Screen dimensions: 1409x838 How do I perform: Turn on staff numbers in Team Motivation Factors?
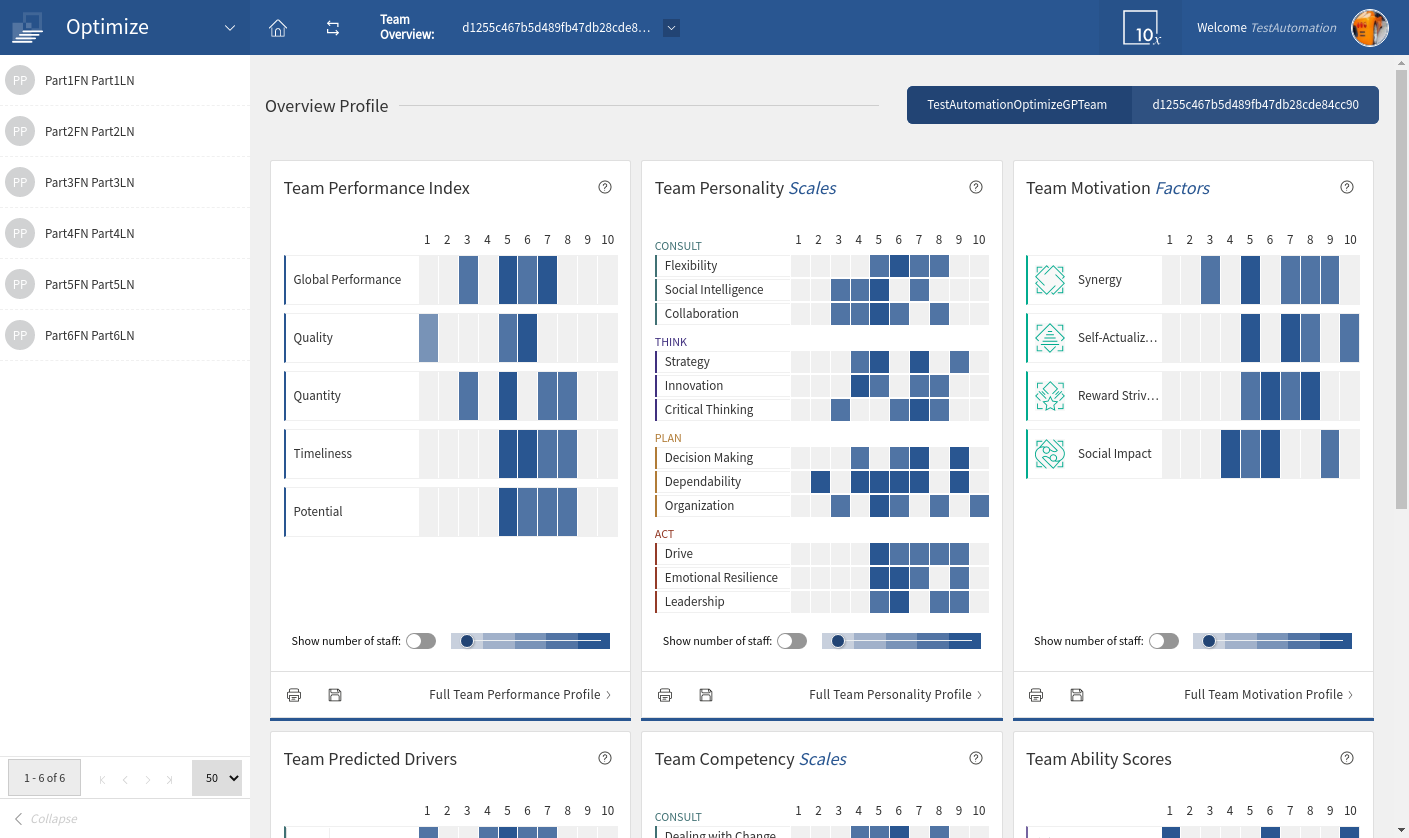coord(1163,641)
